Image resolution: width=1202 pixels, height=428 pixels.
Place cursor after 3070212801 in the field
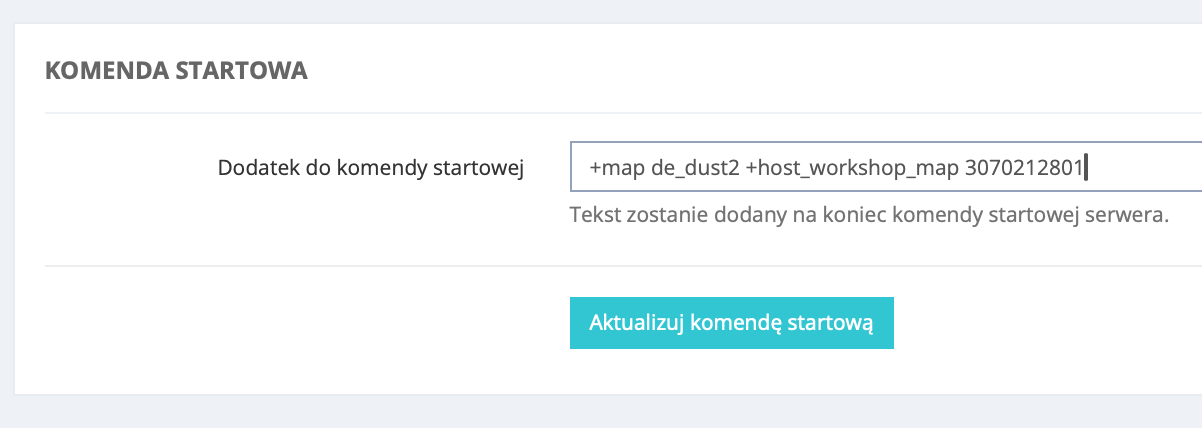coord(1084,168)
